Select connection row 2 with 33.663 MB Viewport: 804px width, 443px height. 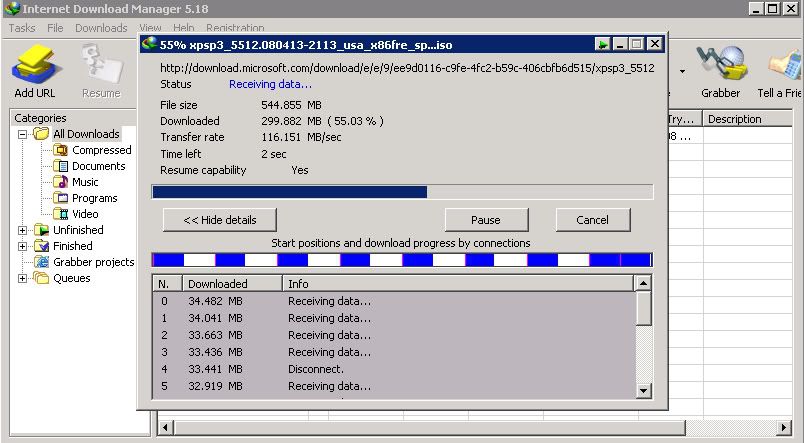394,335
